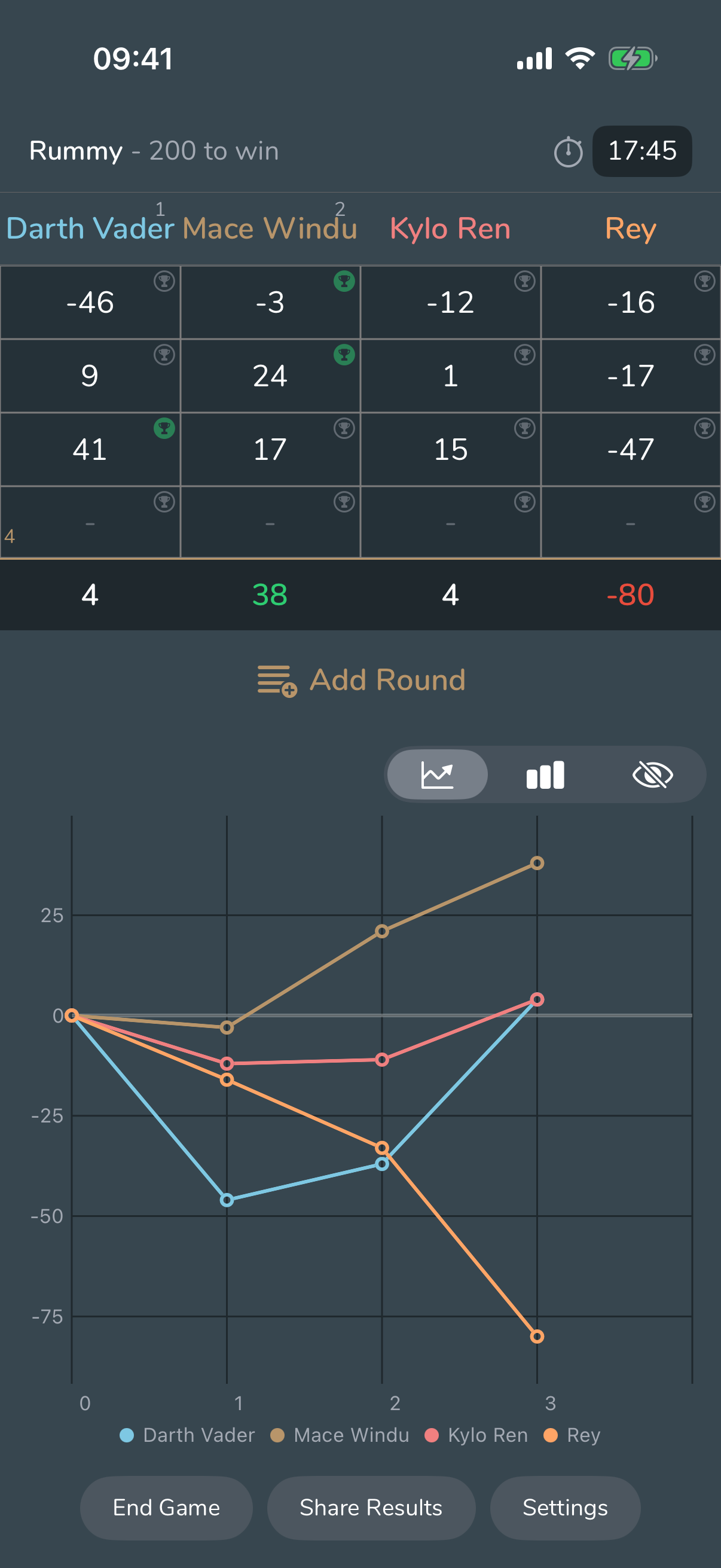Select the Kylo Ren column header
Viewport: 721px width, 1568px height.
click(450, 228)
